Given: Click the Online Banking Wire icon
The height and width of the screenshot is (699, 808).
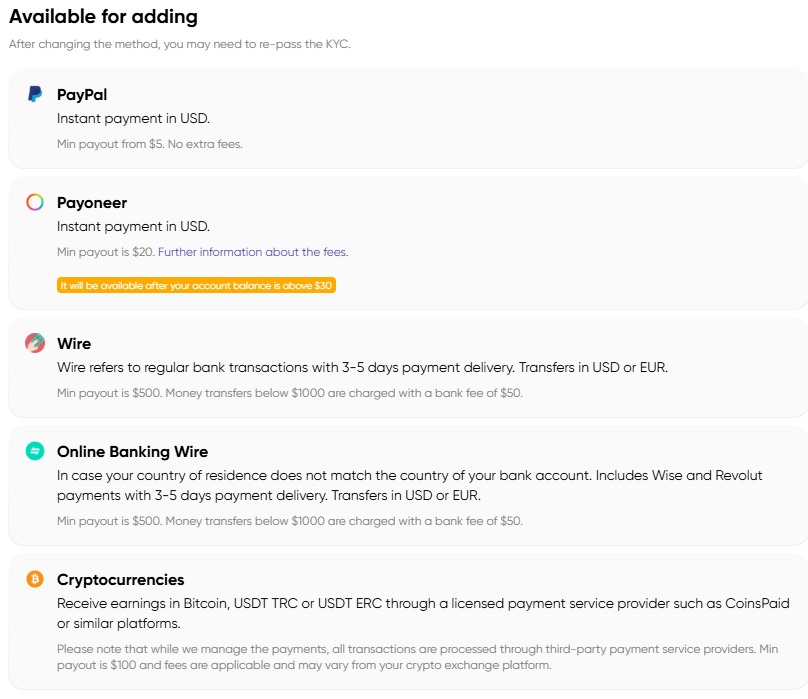Looking at the screenshot, I should point(34,451).
